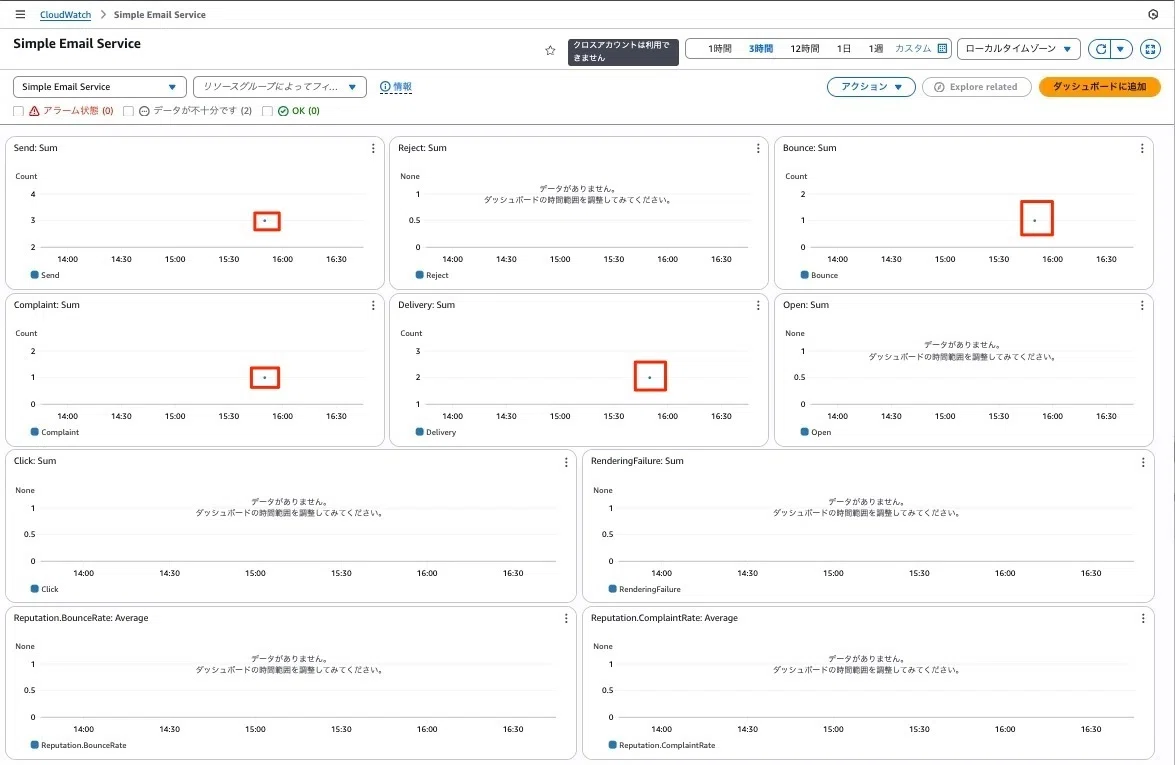Expand the アクション dropdown

pos(871,87)
